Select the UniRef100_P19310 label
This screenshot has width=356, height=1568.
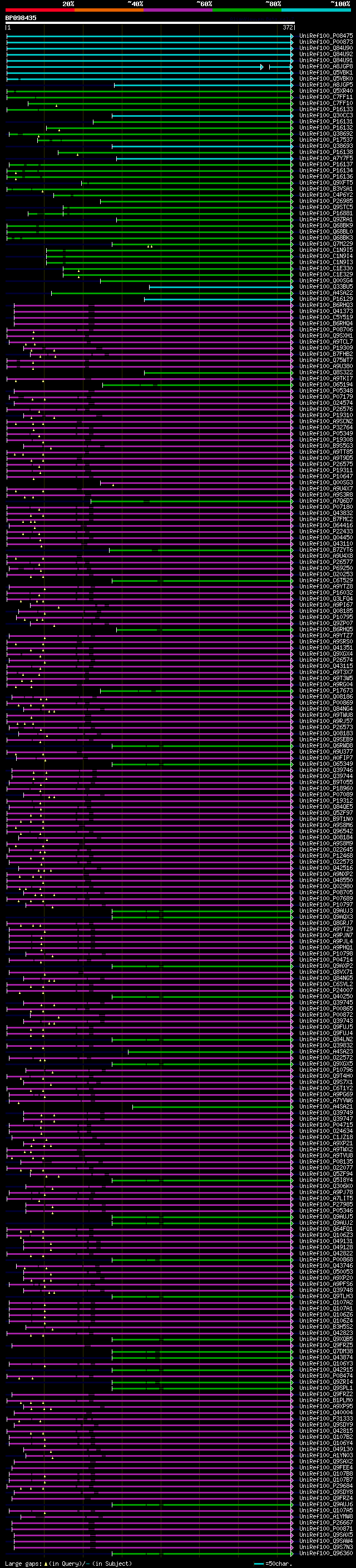coord(325,415)
